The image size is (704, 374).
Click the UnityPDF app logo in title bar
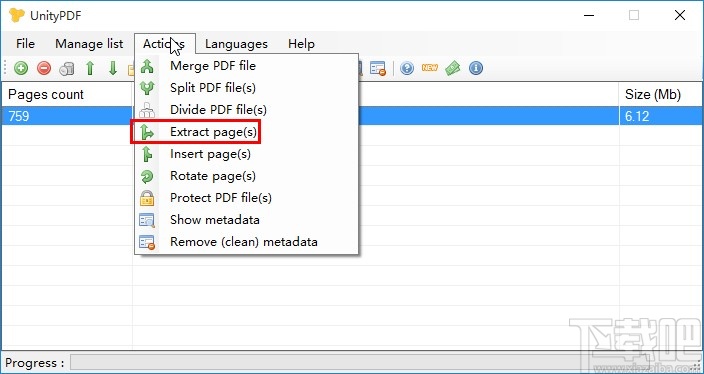coord(17,15)
